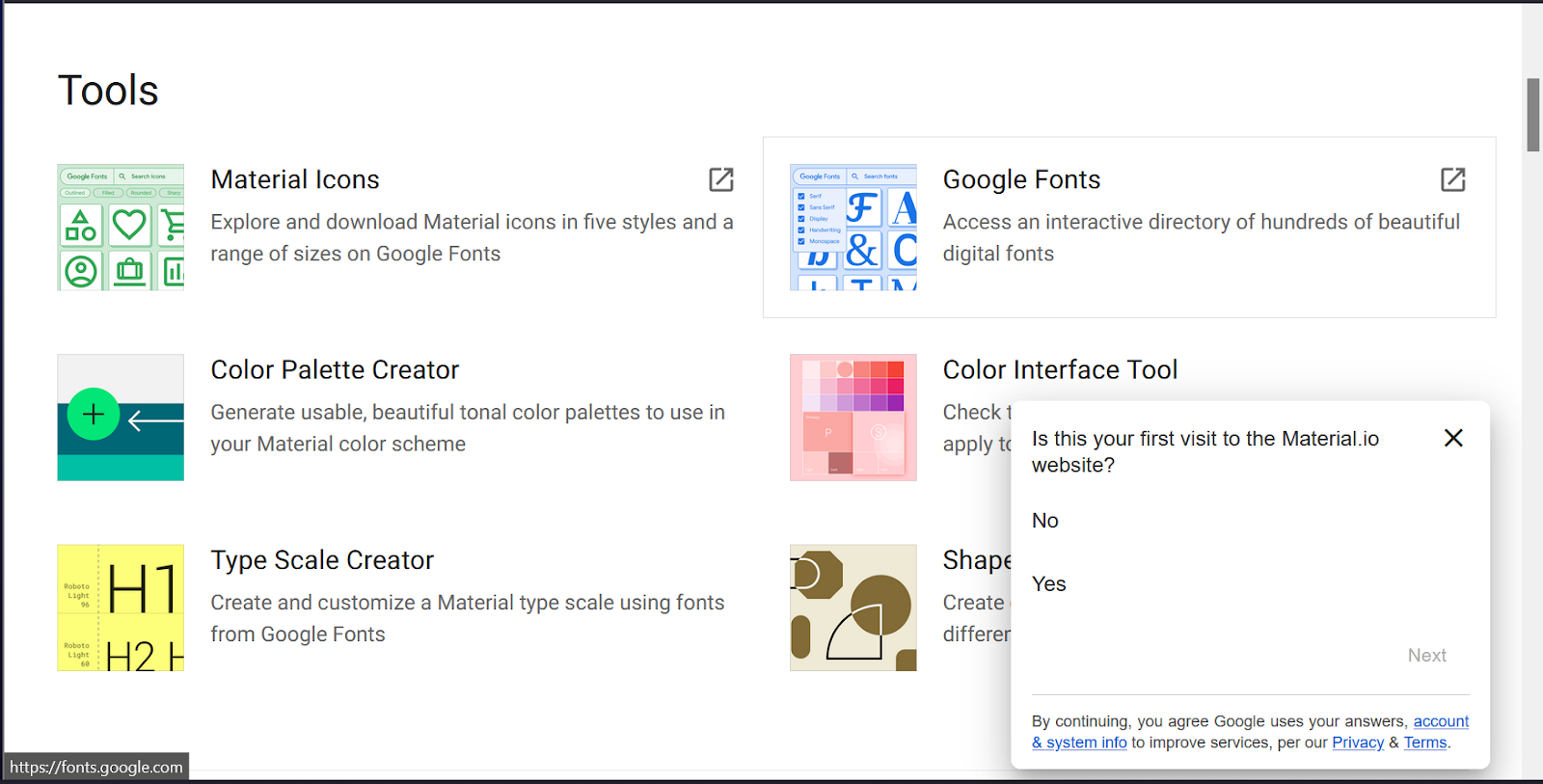
Task: Click the Google Fonts thumbnail image
Action: [x=853, y=228]
